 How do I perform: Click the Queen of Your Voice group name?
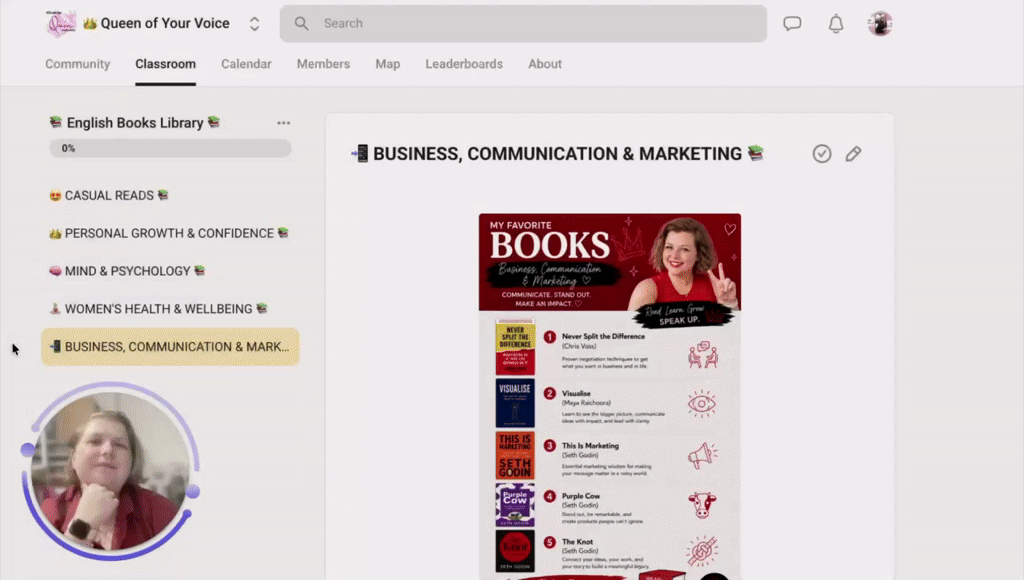pos(165,24)
